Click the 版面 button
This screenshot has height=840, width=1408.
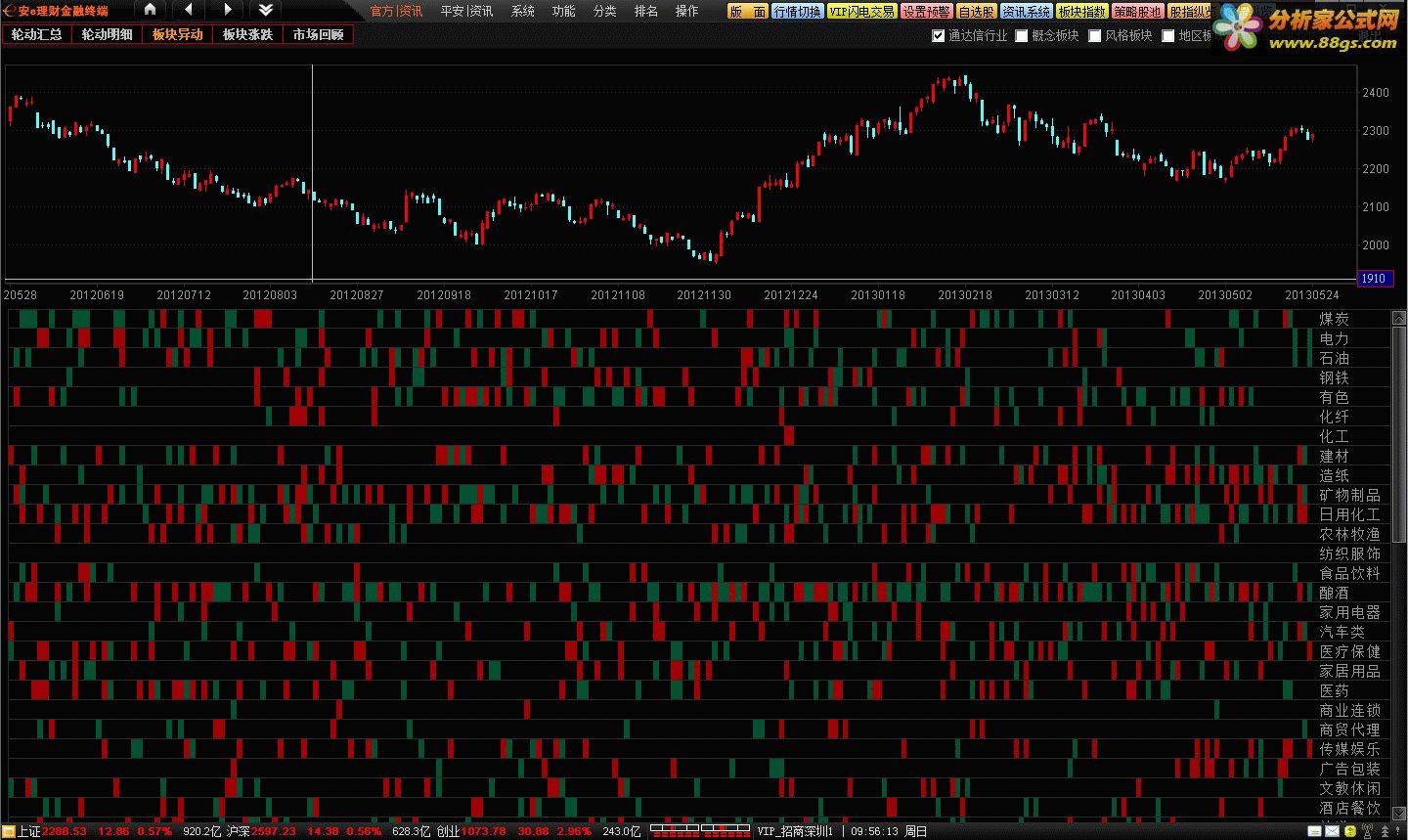point(748,12)
